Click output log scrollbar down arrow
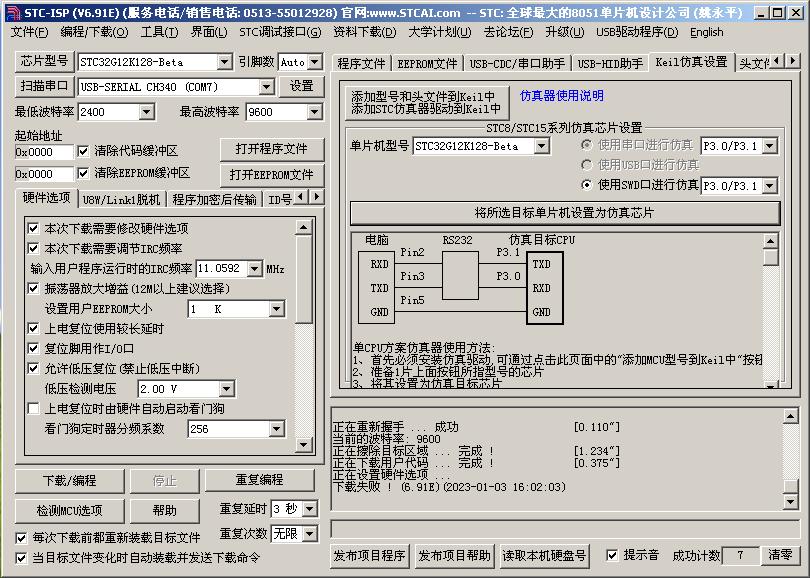810x578 pixels. point(790,501)
